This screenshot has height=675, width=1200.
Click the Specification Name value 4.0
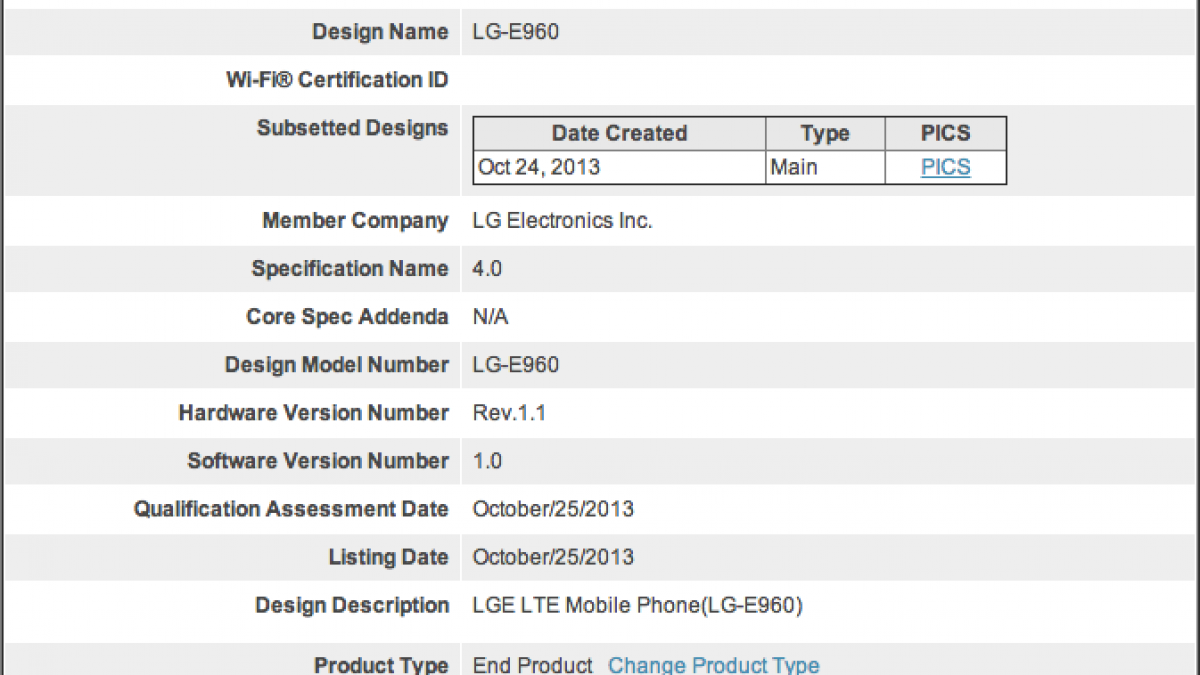487,269
